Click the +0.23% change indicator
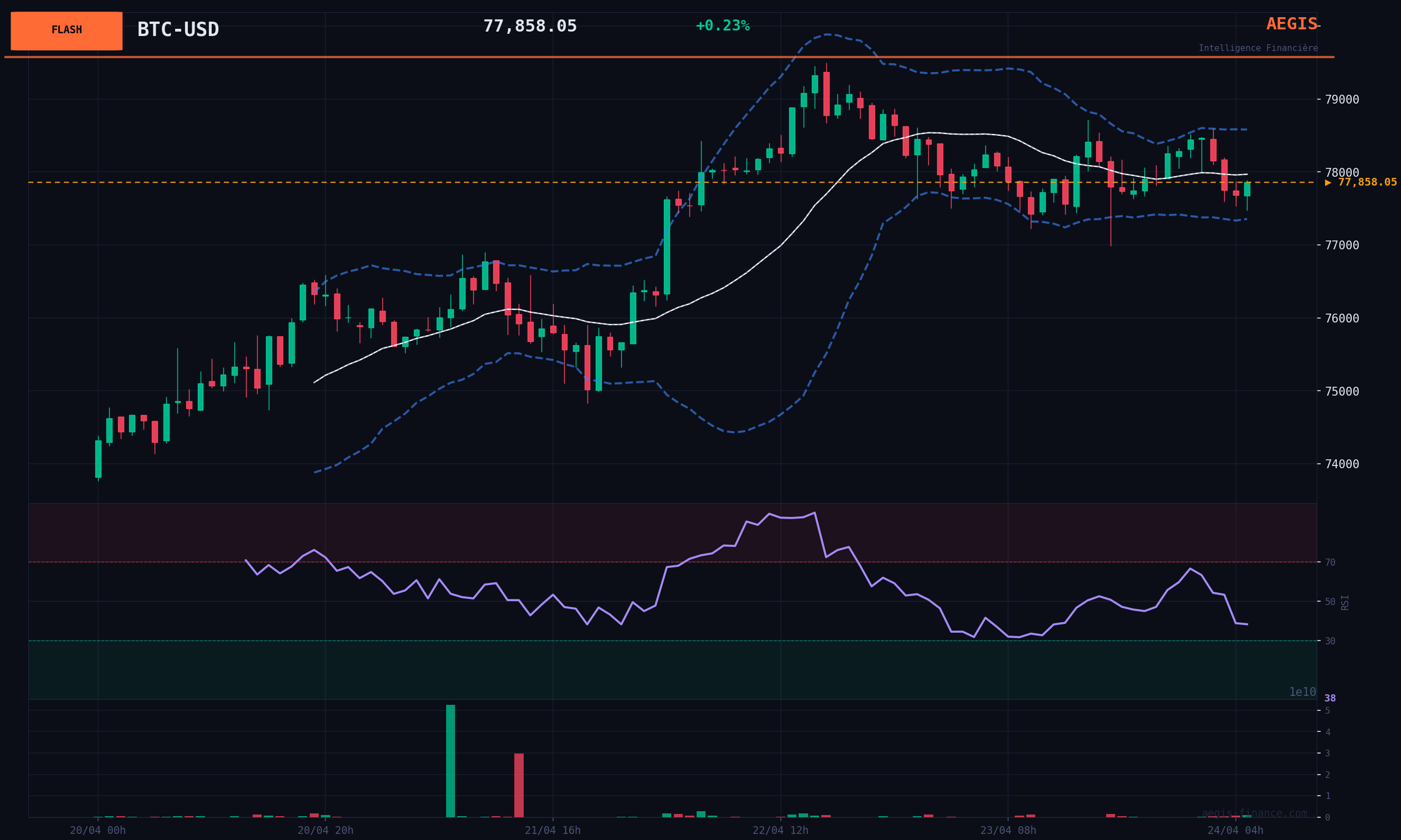Image resolution: width=1401 pixels, height=840 pixels. (x=722, y=26)
